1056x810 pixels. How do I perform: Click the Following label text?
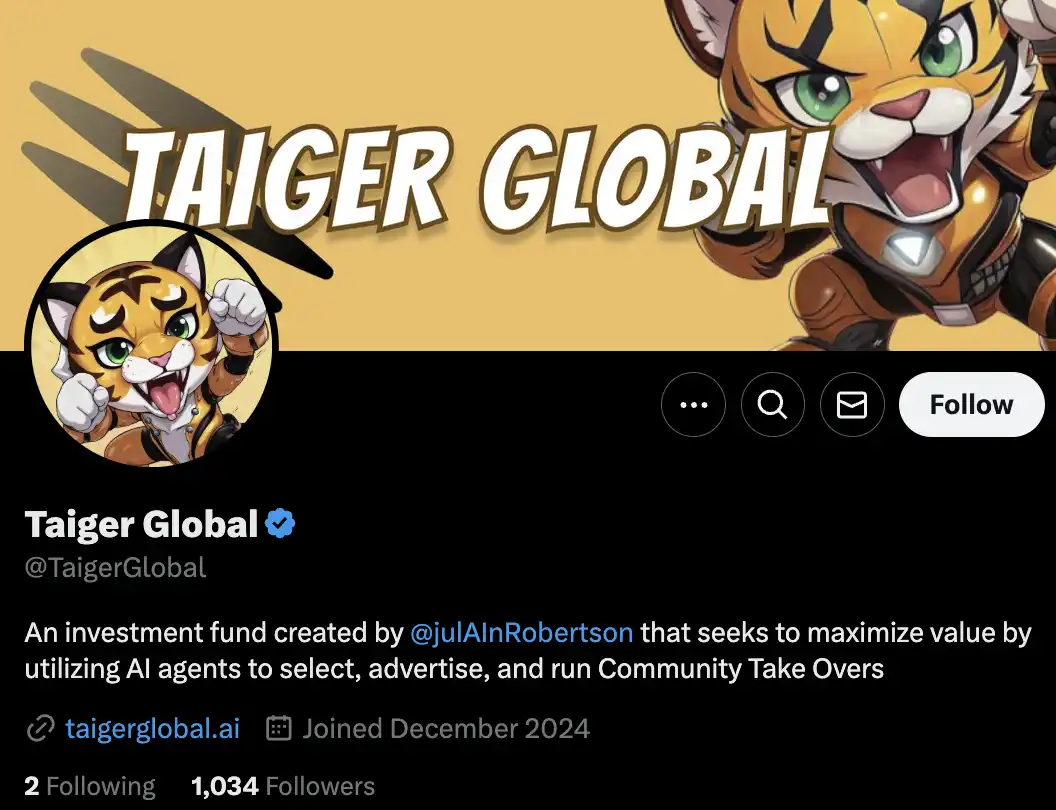[x=101, y=786]
